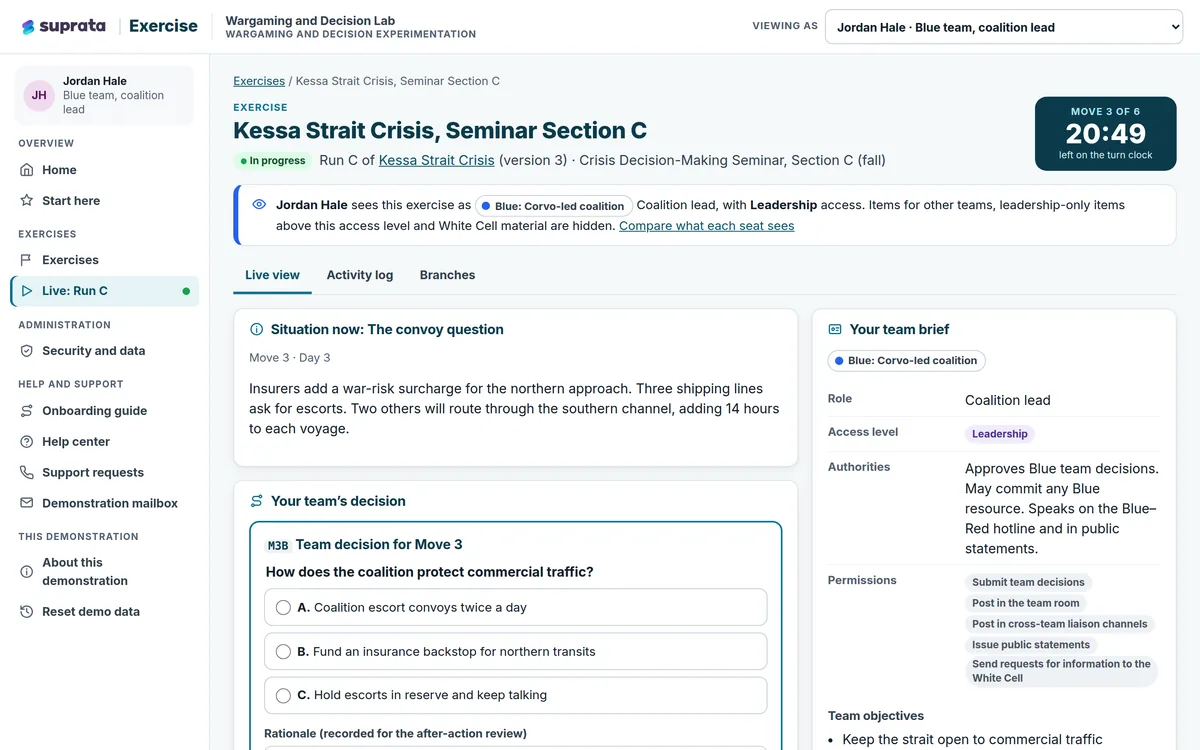This screenshot has width=1200, height=750.
Task: Click the phone icon for Support requests
Action: pyautogui.click(x=27, y=473)
